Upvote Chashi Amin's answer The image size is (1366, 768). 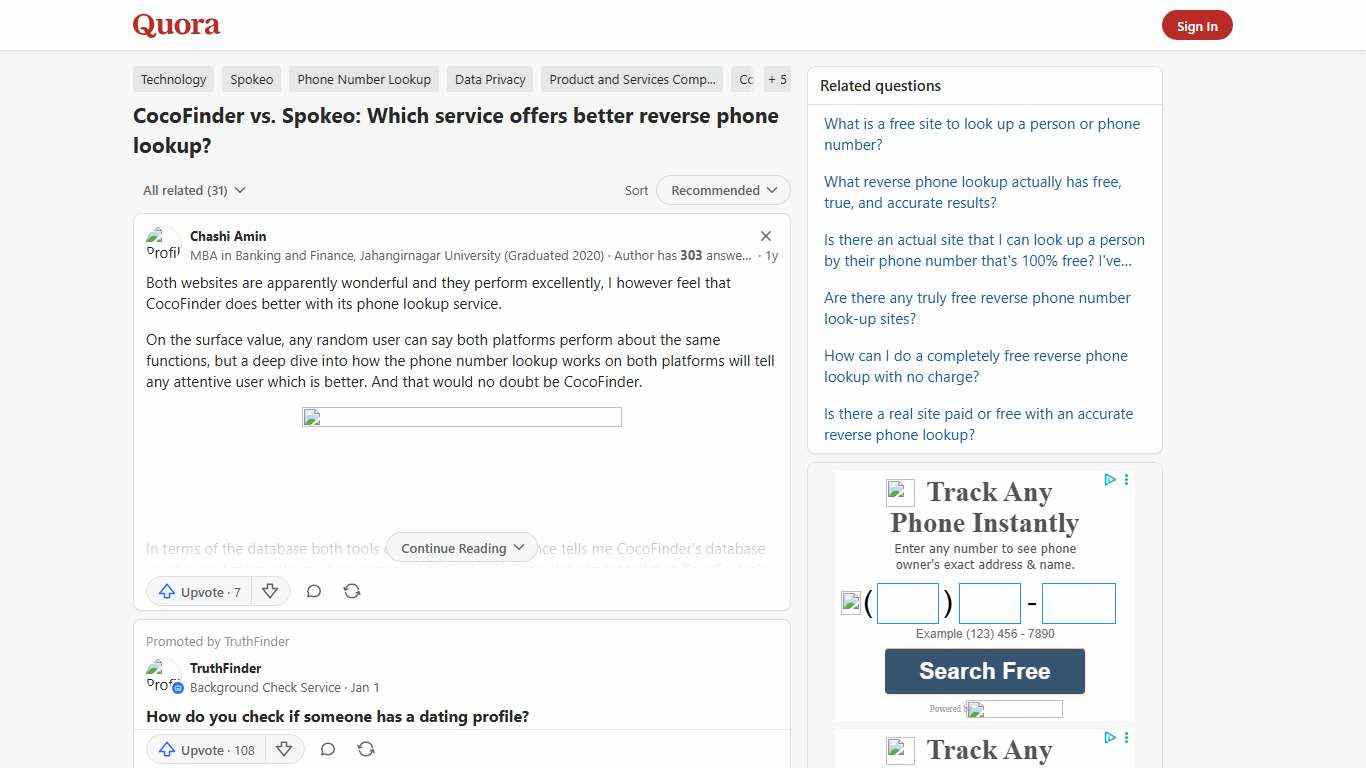tap(198, 591)
